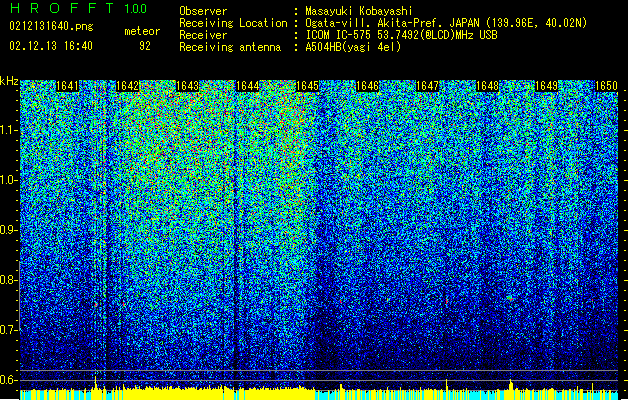The image size is (629, 400).
Task: Click the kHz axis unit label
Action: tap(9, 81)
